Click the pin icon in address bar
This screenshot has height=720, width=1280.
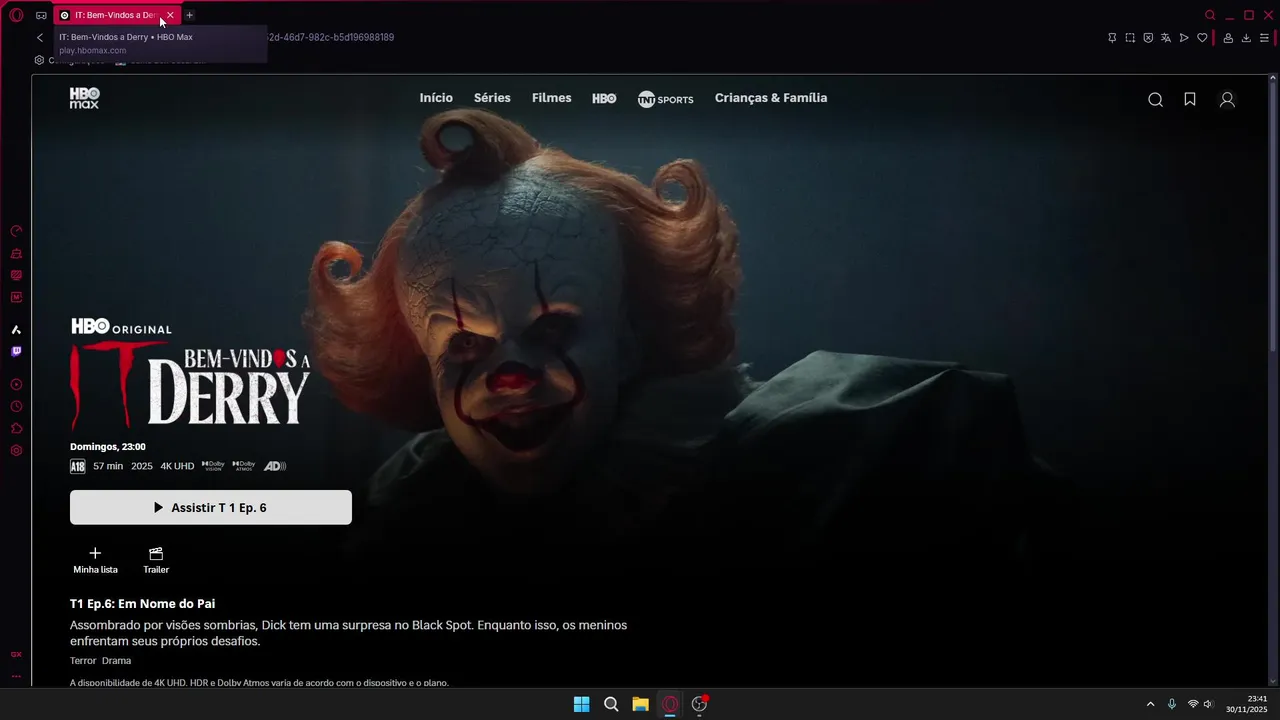(1112, 38)
